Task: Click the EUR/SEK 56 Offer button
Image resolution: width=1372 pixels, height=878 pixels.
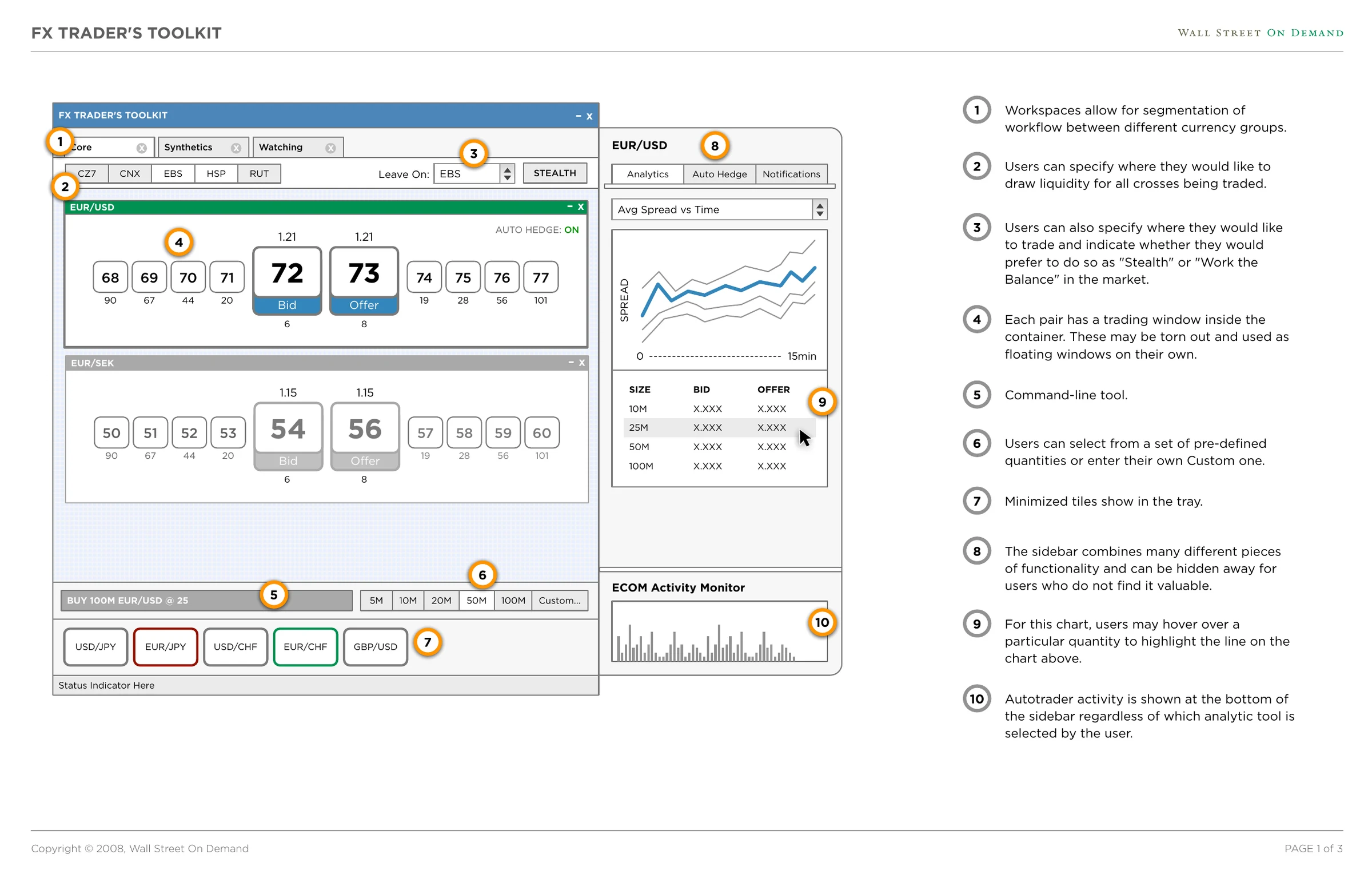Action: (x=365, y=437)
